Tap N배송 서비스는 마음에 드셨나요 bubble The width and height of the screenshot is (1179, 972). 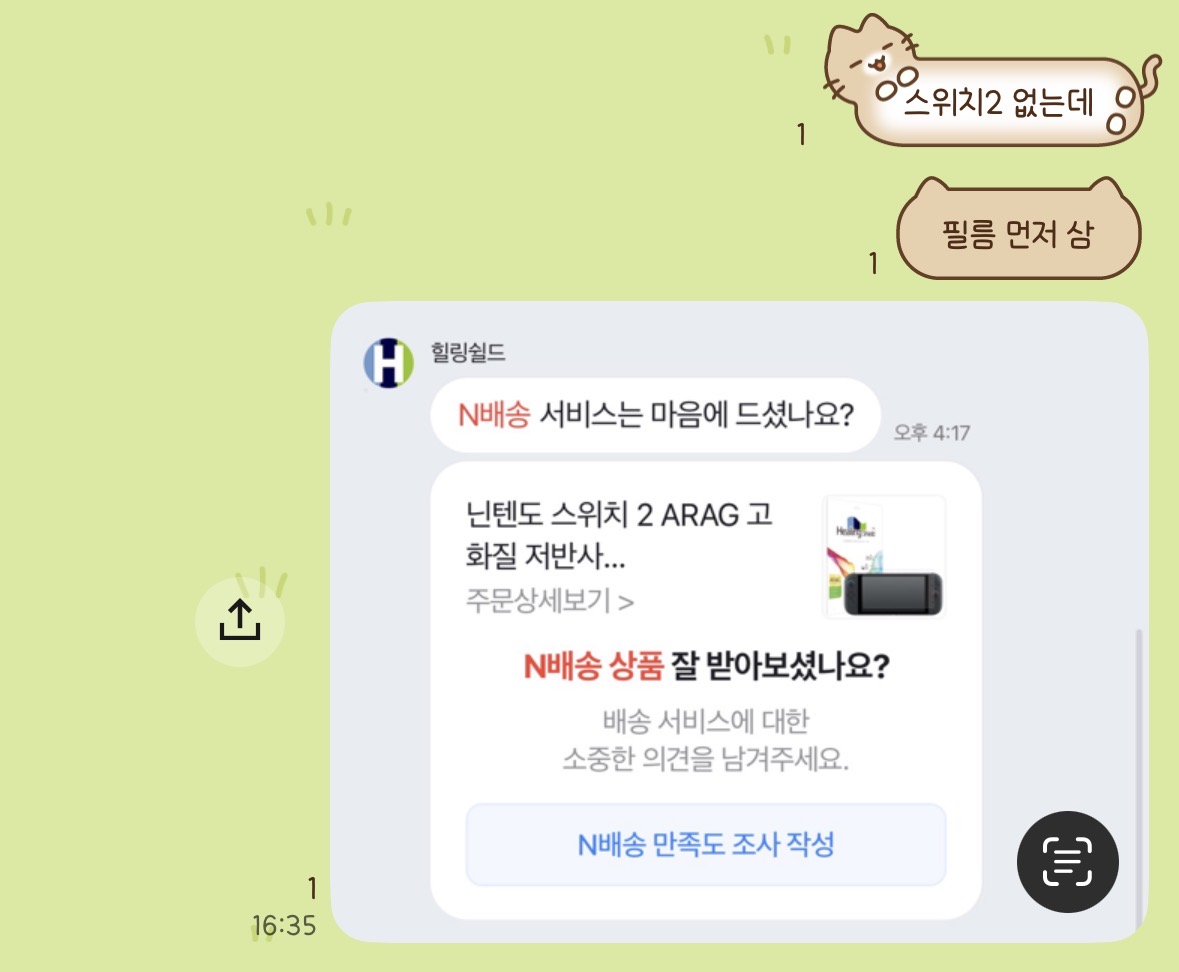click(x=655, y=415)
